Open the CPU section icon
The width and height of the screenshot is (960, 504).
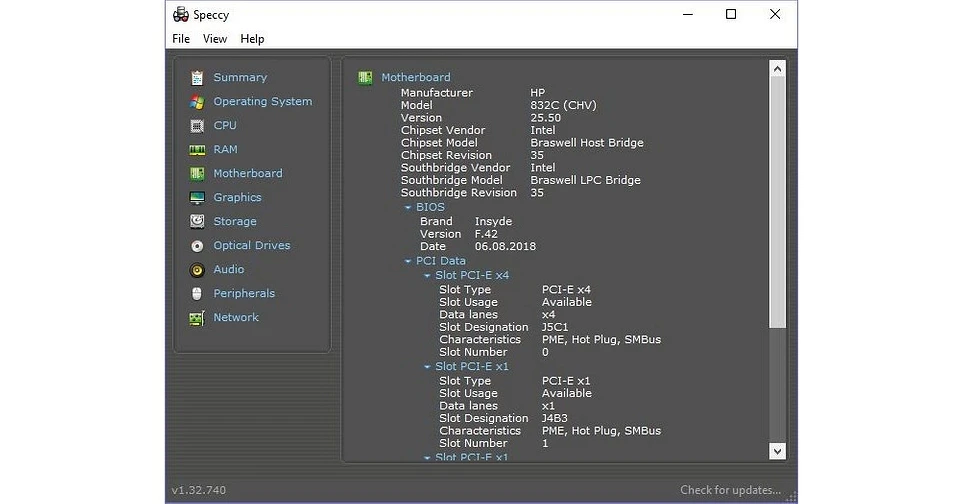(x=197, y=126)
